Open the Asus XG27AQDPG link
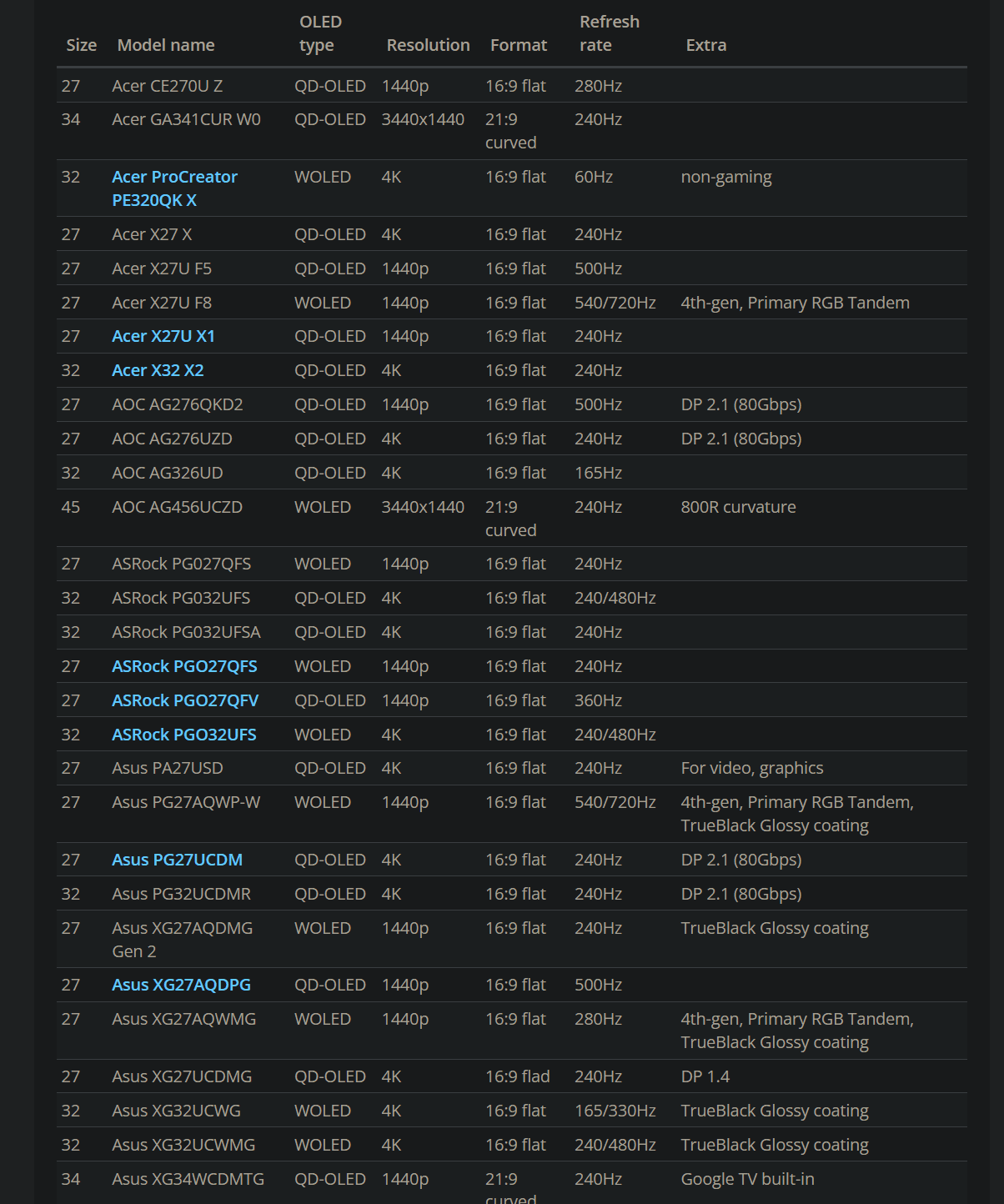This screenshot has width=1004, height=1204. tap(180, 985)
